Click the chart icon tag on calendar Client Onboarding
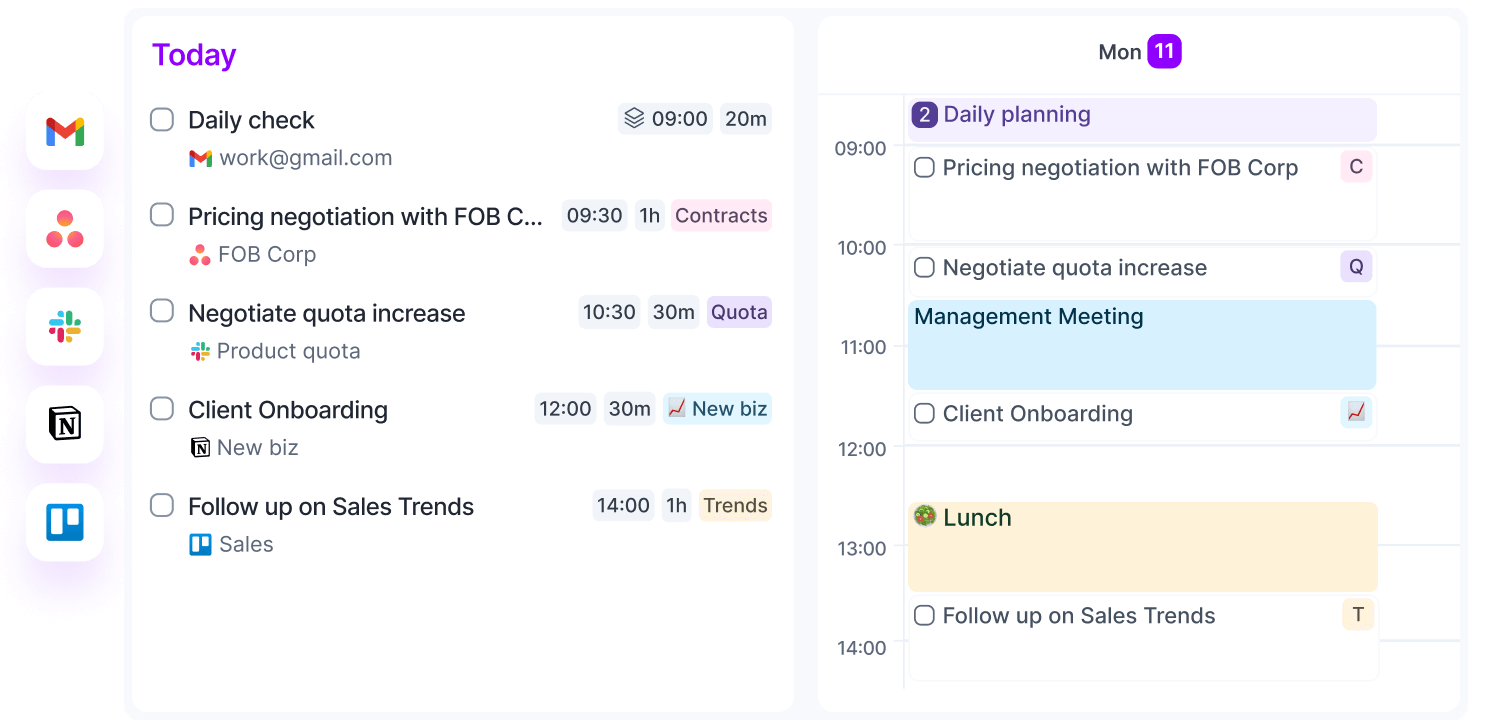Viewport: 1512px width, 720px height. (x=1356, y=412)
